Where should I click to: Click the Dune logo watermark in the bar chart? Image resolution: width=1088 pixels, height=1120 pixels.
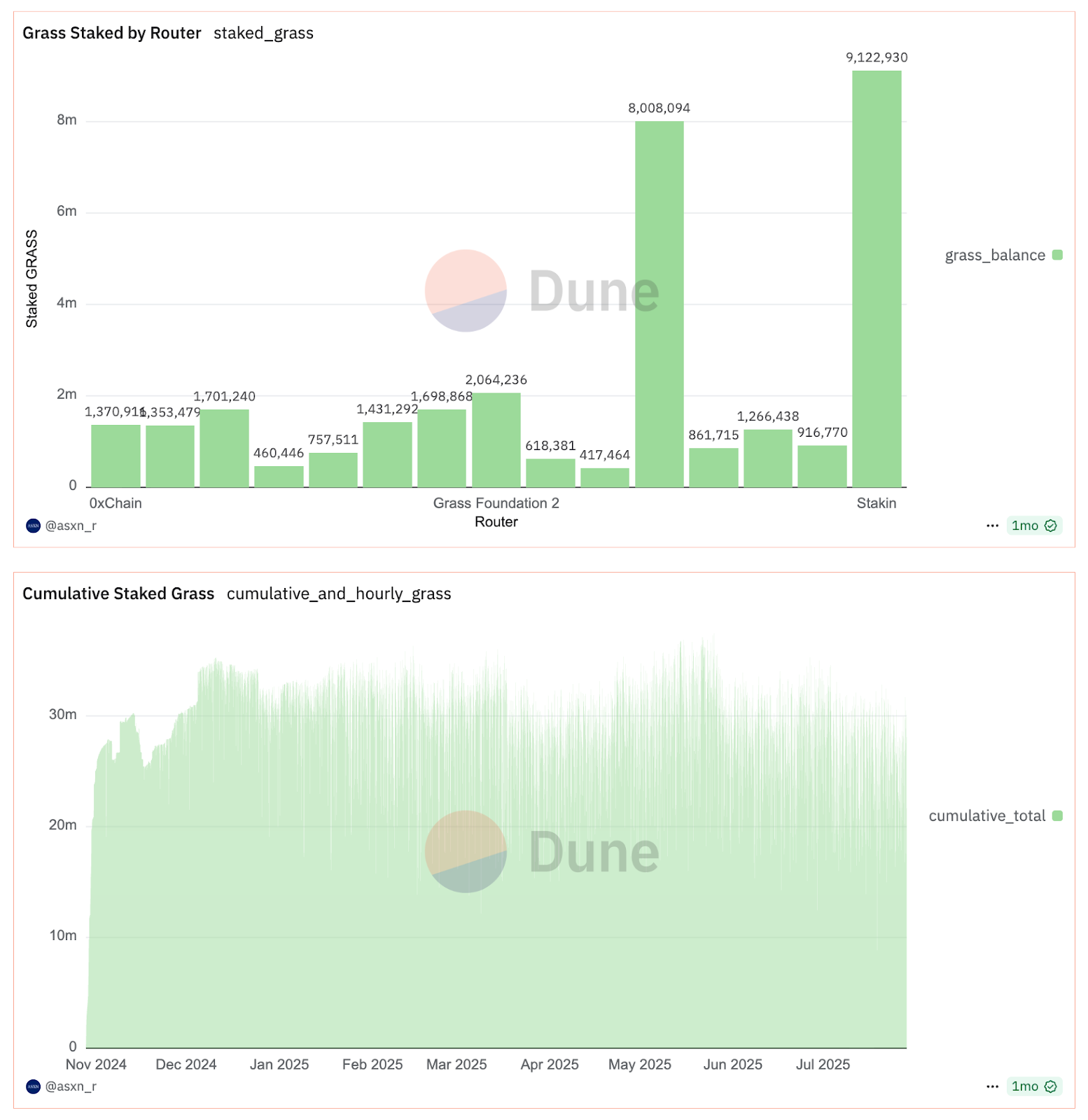point(466,290)
